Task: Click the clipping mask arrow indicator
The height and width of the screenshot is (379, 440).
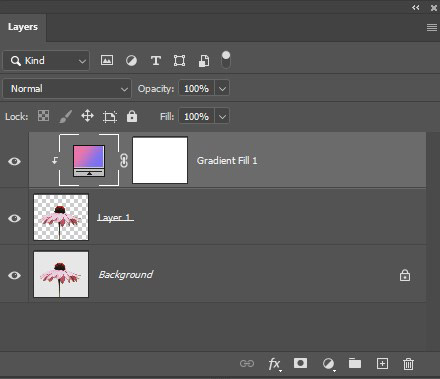Action: [x=55, y=161]
